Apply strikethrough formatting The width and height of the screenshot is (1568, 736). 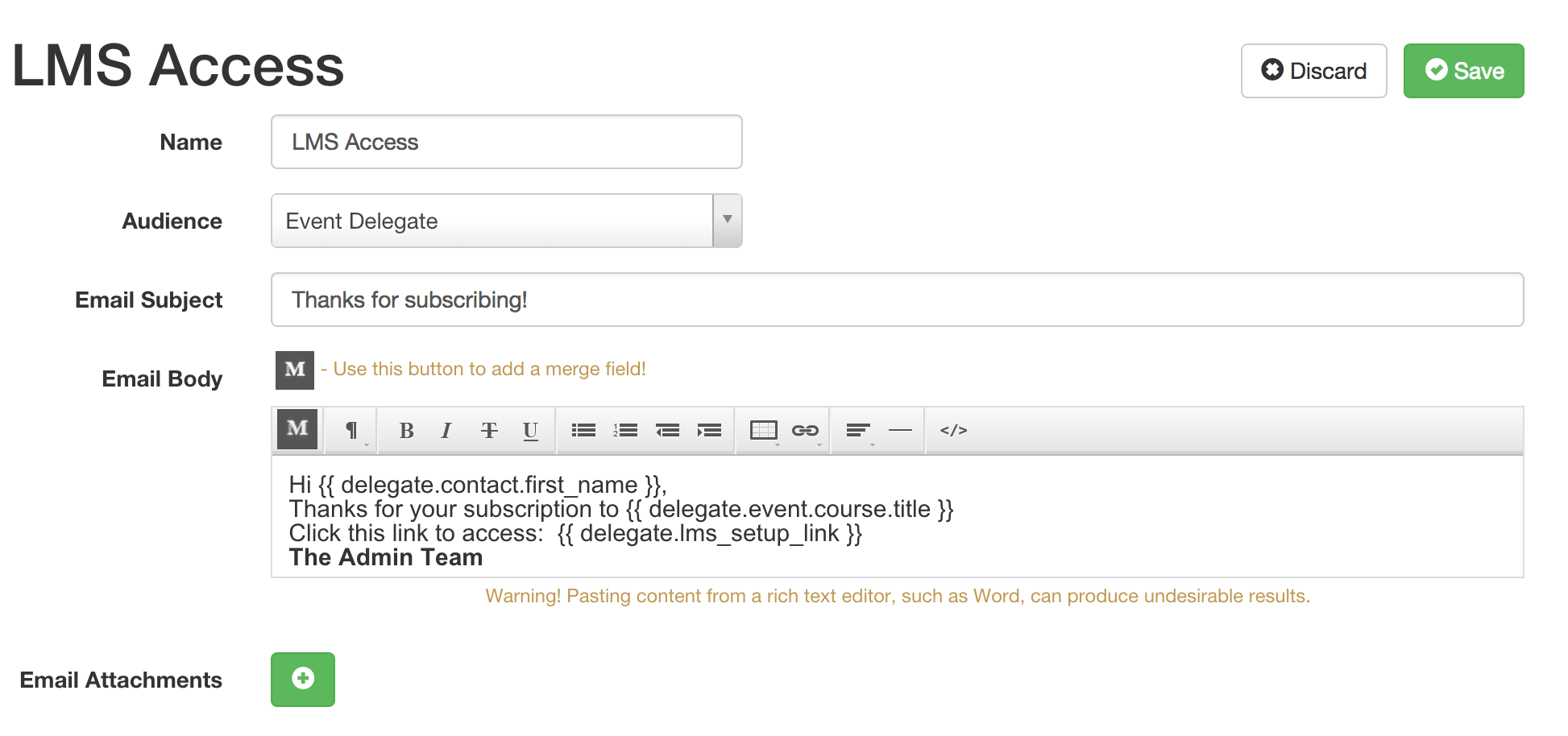tap(489, 431)
